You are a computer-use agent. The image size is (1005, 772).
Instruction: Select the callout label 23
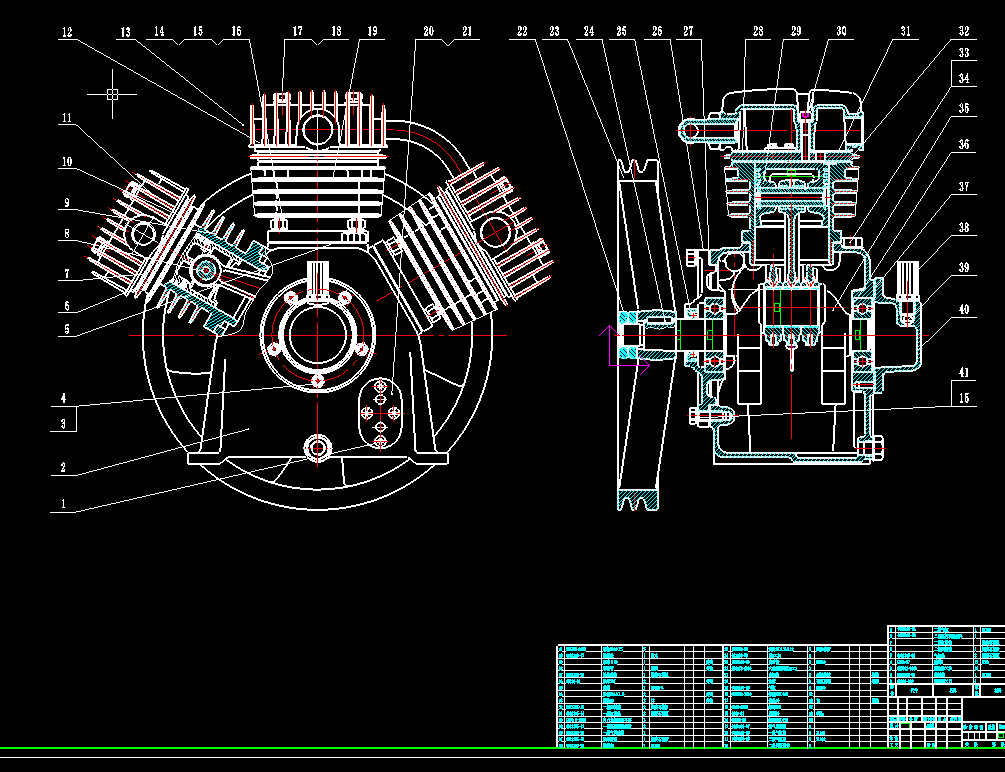554,31
